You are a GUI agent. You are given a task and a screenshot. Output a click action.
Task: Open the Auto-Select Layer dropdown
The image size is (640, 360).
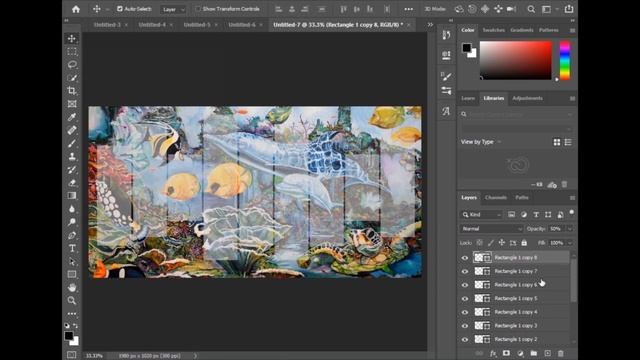173,9
